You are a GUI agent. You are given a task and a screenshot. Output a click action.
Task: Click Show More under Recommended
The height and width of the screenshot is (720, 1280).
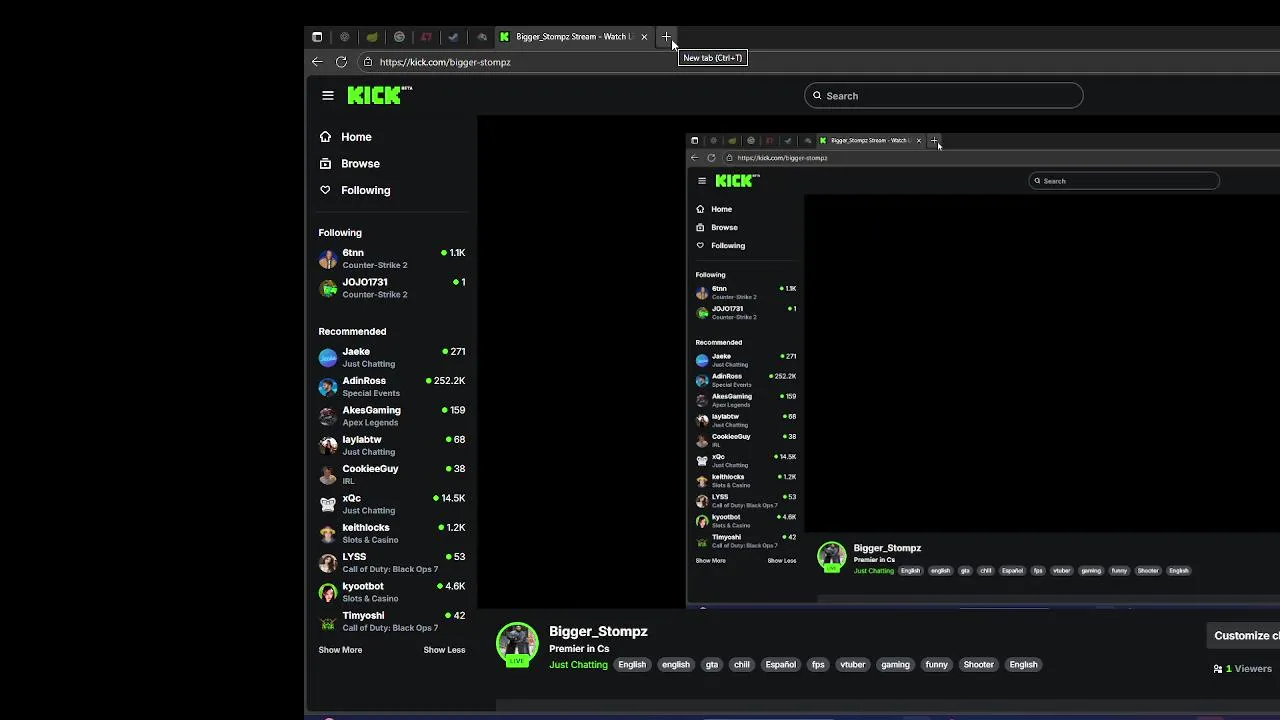(x=340, y=650)
